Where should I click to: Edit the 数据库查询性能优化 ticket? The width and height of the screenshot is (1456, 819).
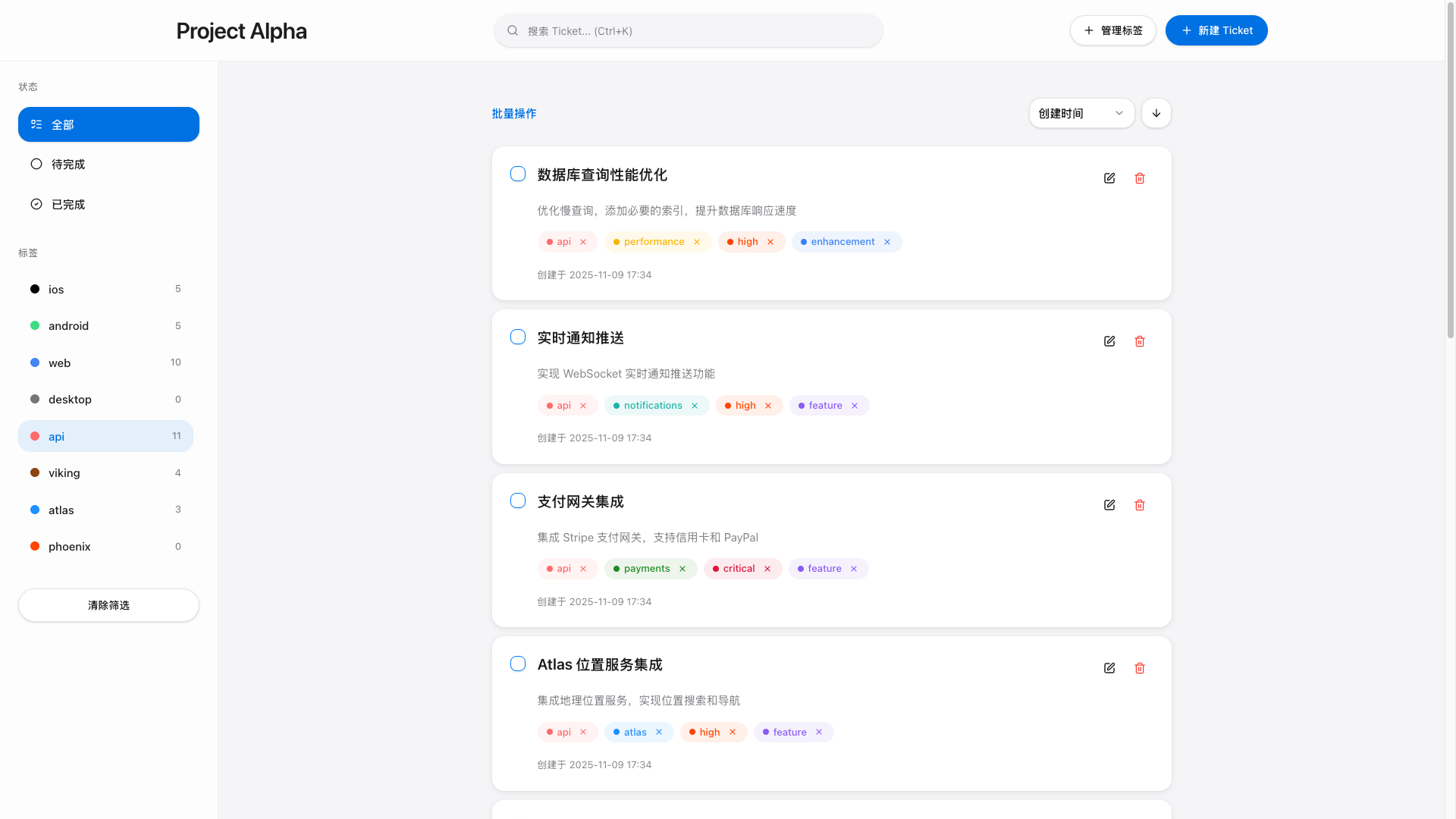[x=1109, y=178]
